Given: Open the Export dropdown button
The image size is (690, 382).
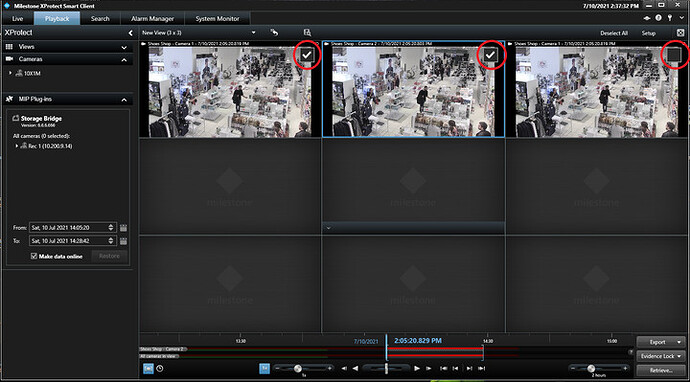Looking at the screenshot, I should point(661,342).
